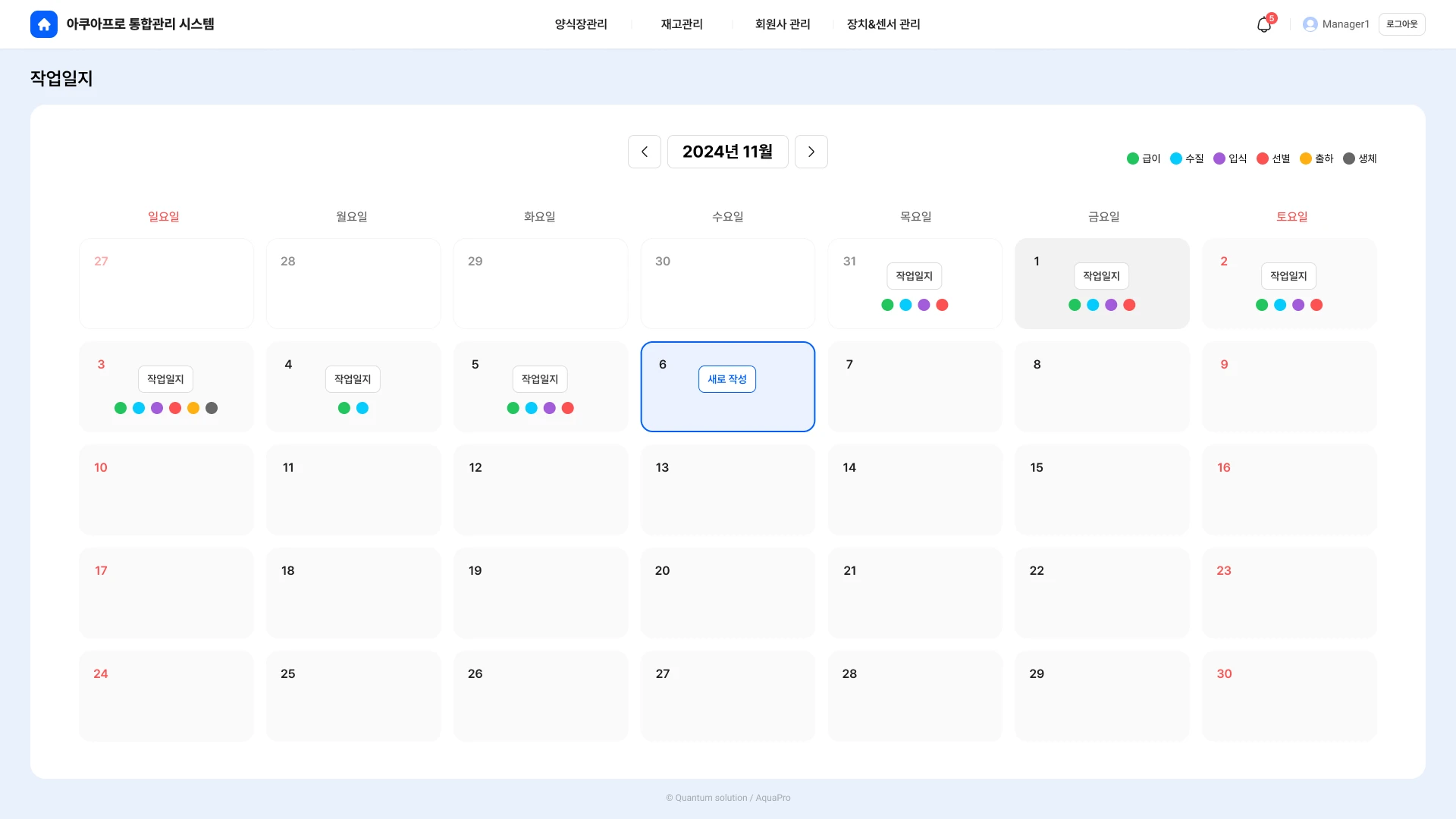Image resolution: width=1456 pixels, height=819 pixels.
Task: Click the cyan 수질 legend dot
Action: tap(1176, 158)
